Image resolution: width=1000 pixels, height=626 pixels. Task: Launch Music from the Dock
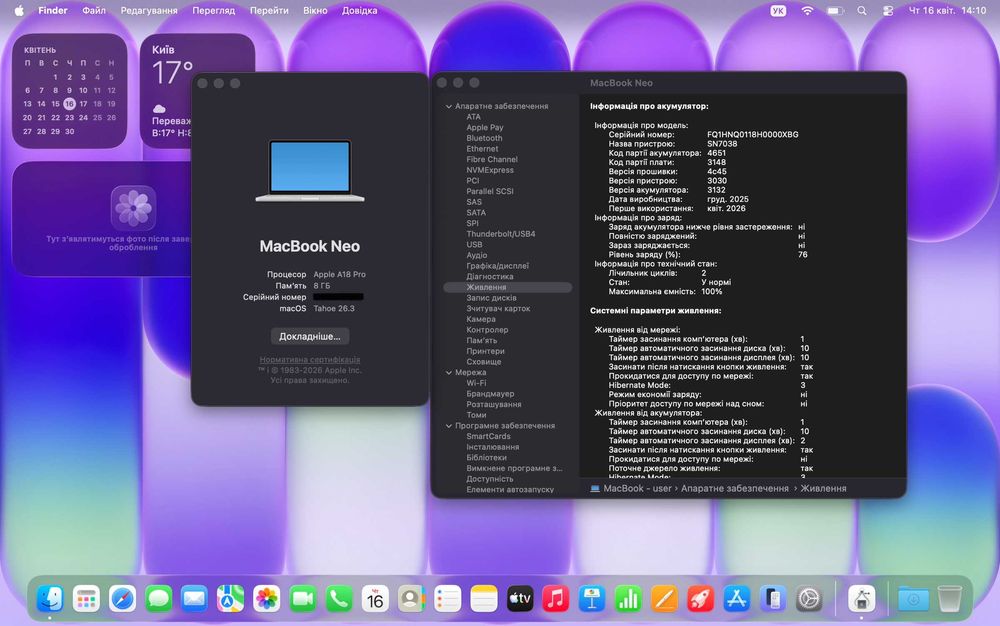click(x=555, y=599)
